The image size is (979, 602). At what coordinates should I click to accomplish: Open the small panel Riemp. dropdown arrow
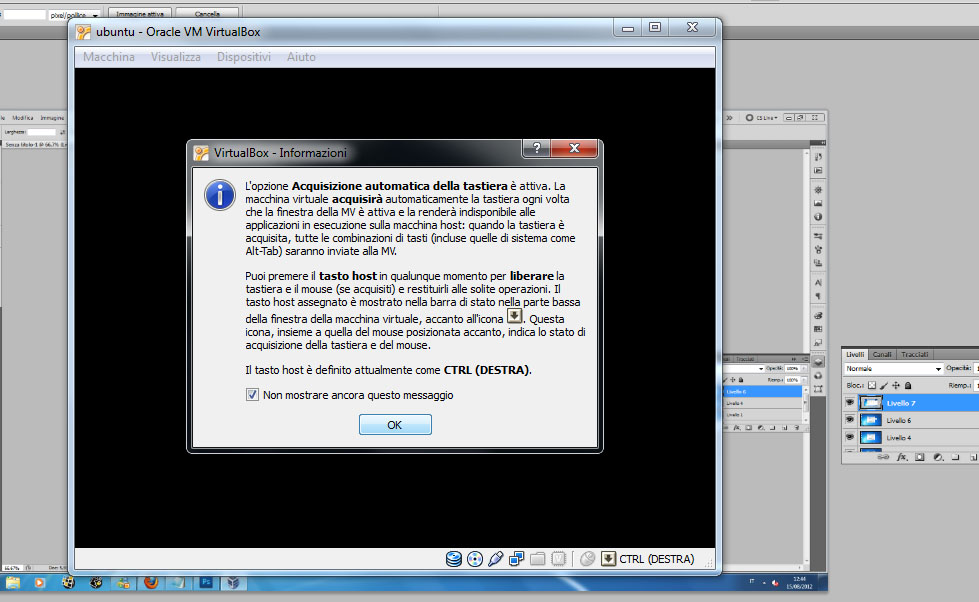coord(804,380)
